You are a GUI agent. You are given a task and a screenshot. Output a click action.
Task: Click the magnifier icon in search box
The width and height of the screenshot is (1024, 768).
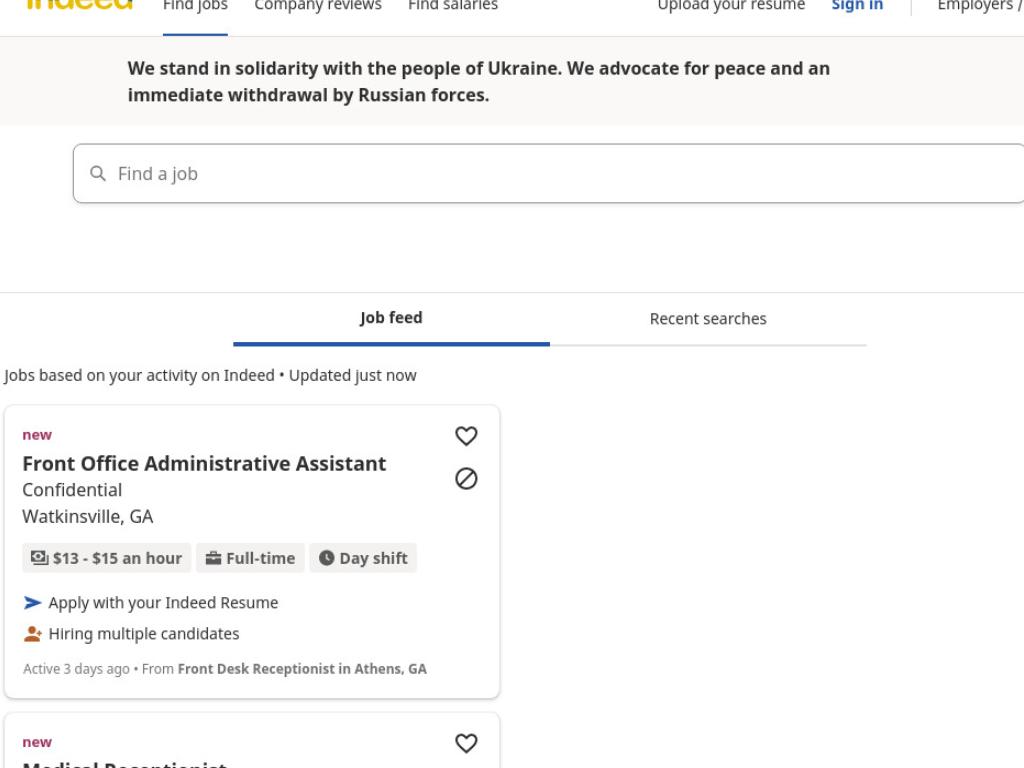[x=97, y=174]
